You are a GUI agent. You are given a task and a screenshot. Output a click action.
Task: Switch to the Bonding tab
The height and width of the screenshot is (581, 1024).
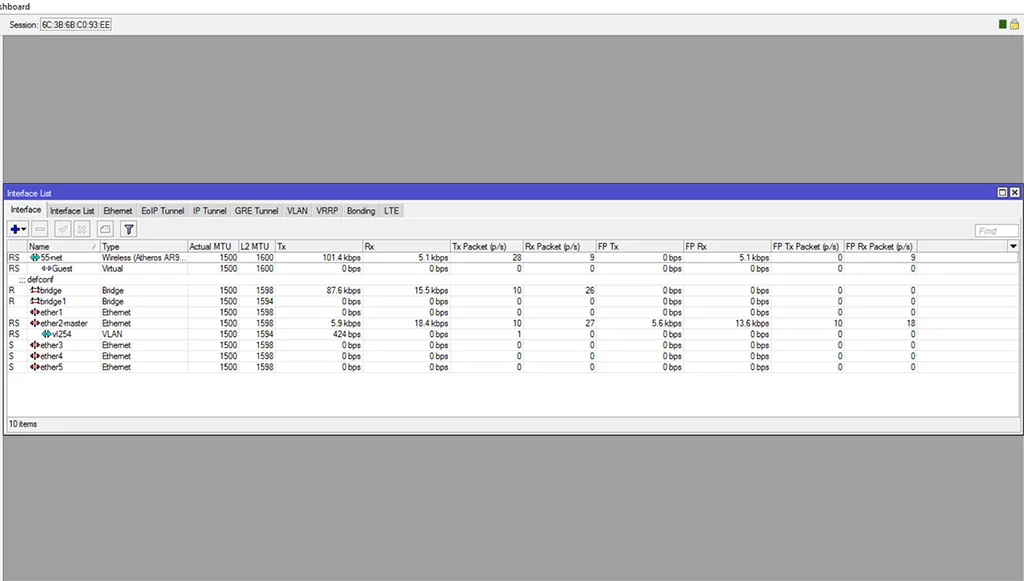point(360,211)
